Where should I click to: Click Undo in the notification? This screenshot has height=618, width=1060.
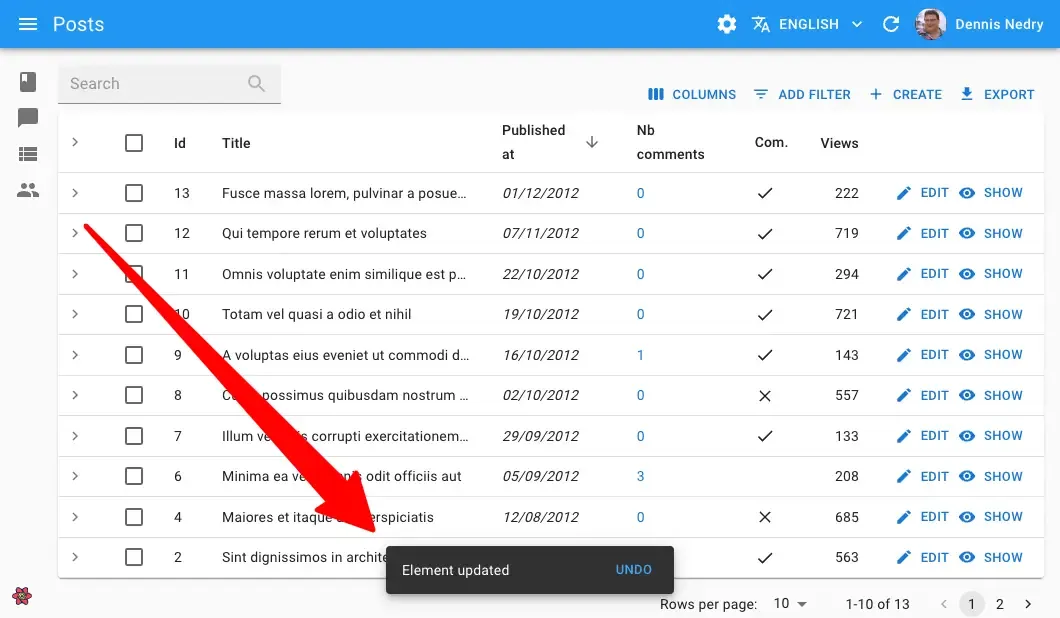(x=633, y=570)
